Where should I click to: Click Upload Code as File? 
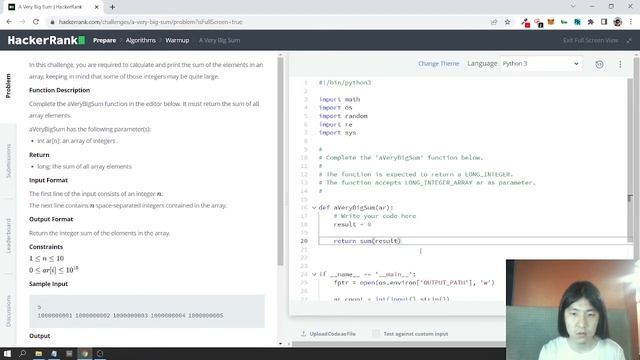click(x=332, y=334)
